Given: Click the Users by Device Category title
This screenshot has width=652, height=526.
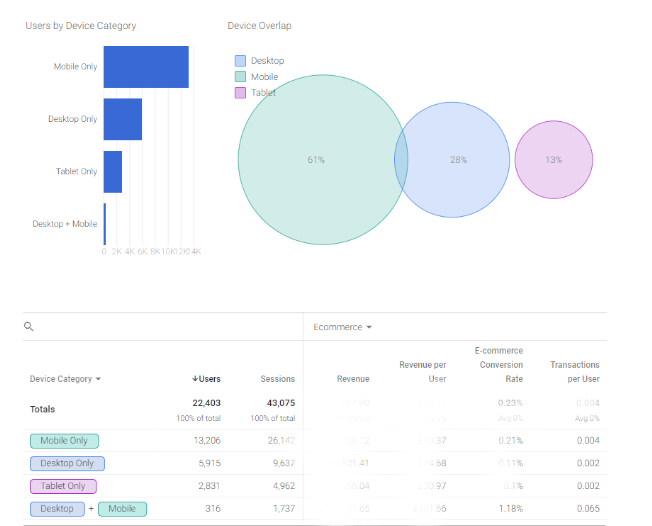Looking at the screenshot, I should (81, 26).
